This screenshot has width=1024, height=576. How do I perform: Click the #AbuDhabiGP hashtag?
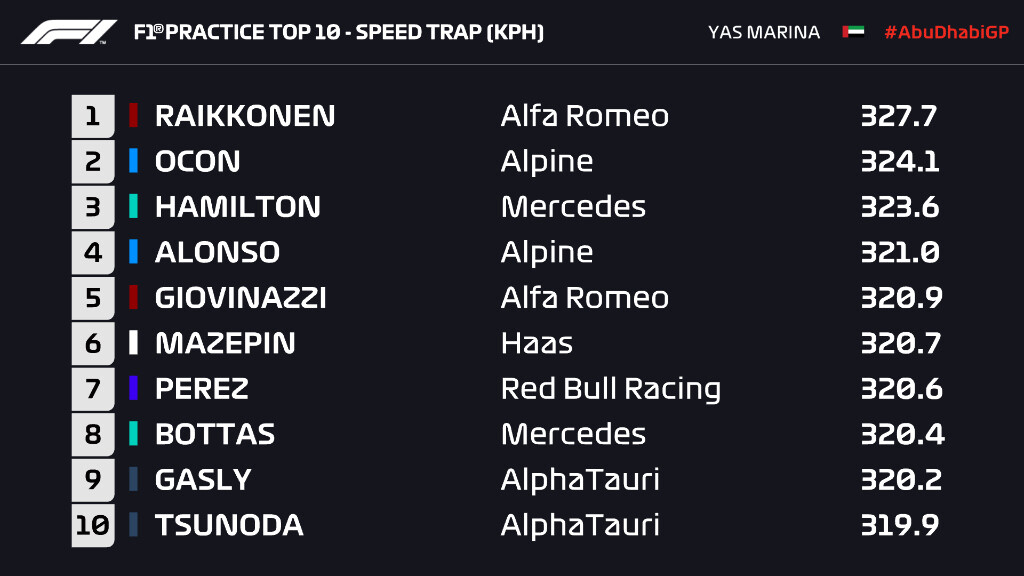pos(946,32)
